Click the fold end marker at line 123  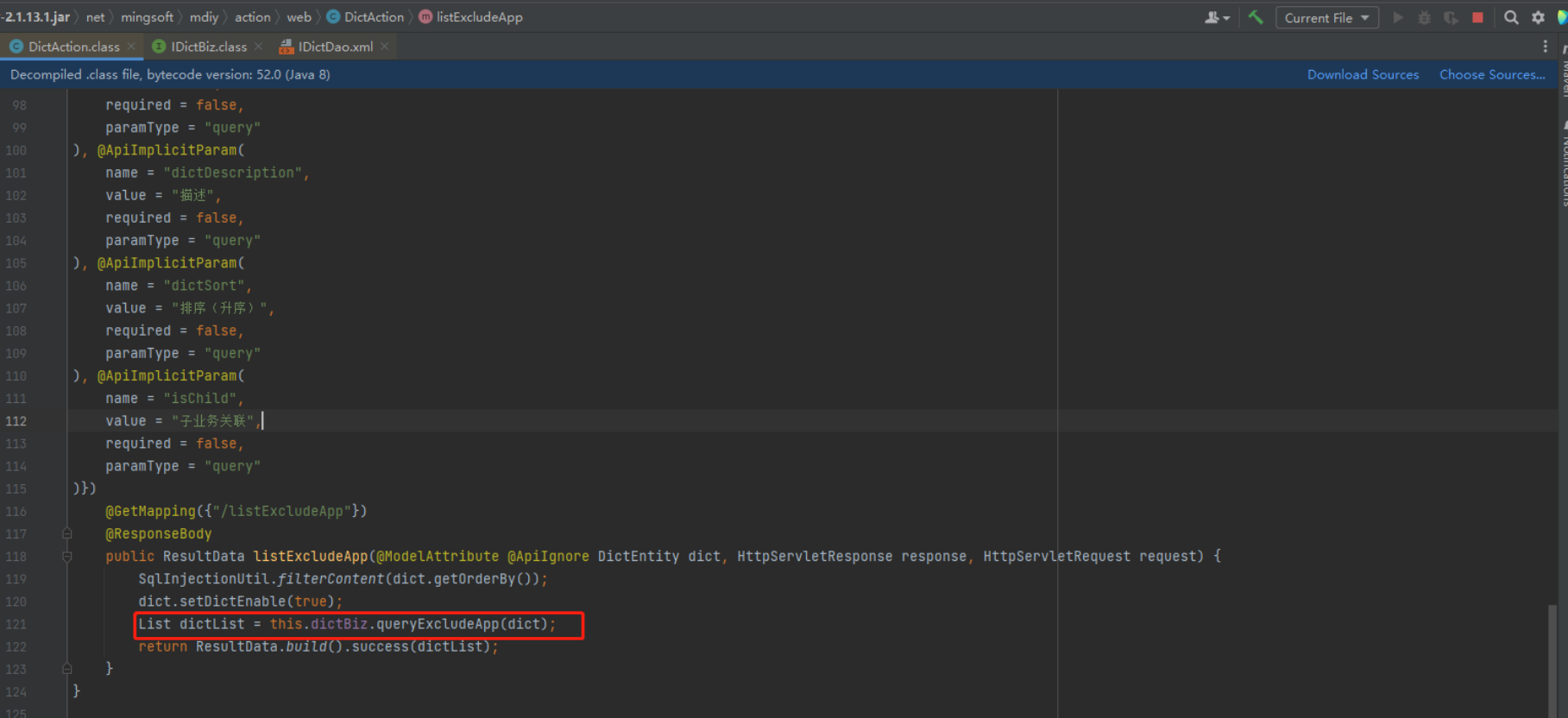click(66, 669)
